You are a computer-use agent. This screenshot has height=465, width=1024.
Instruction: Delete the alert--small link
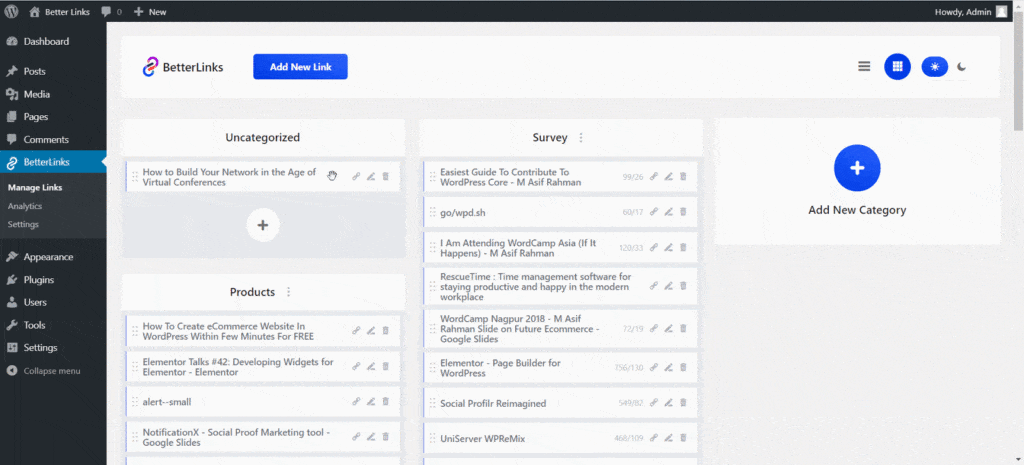[385, 402]
